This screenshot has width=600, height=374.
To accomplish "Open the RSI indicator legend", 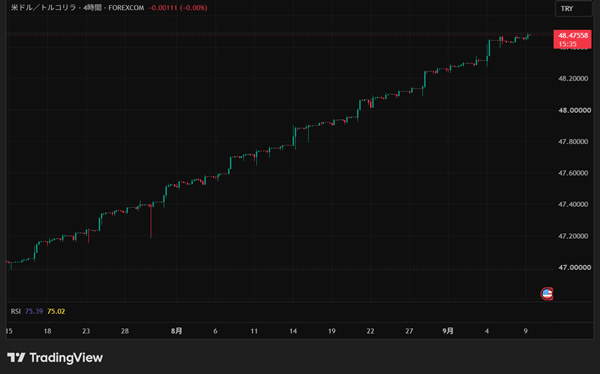I will (16, 311).
